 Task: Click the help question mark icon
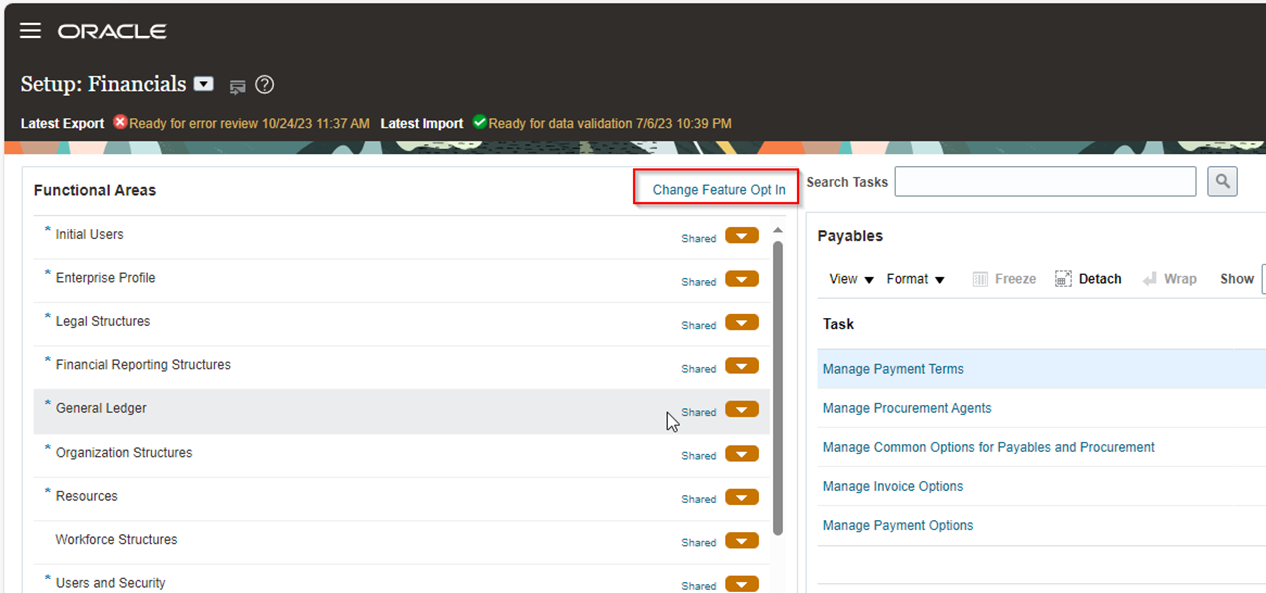tap(264, 84)
